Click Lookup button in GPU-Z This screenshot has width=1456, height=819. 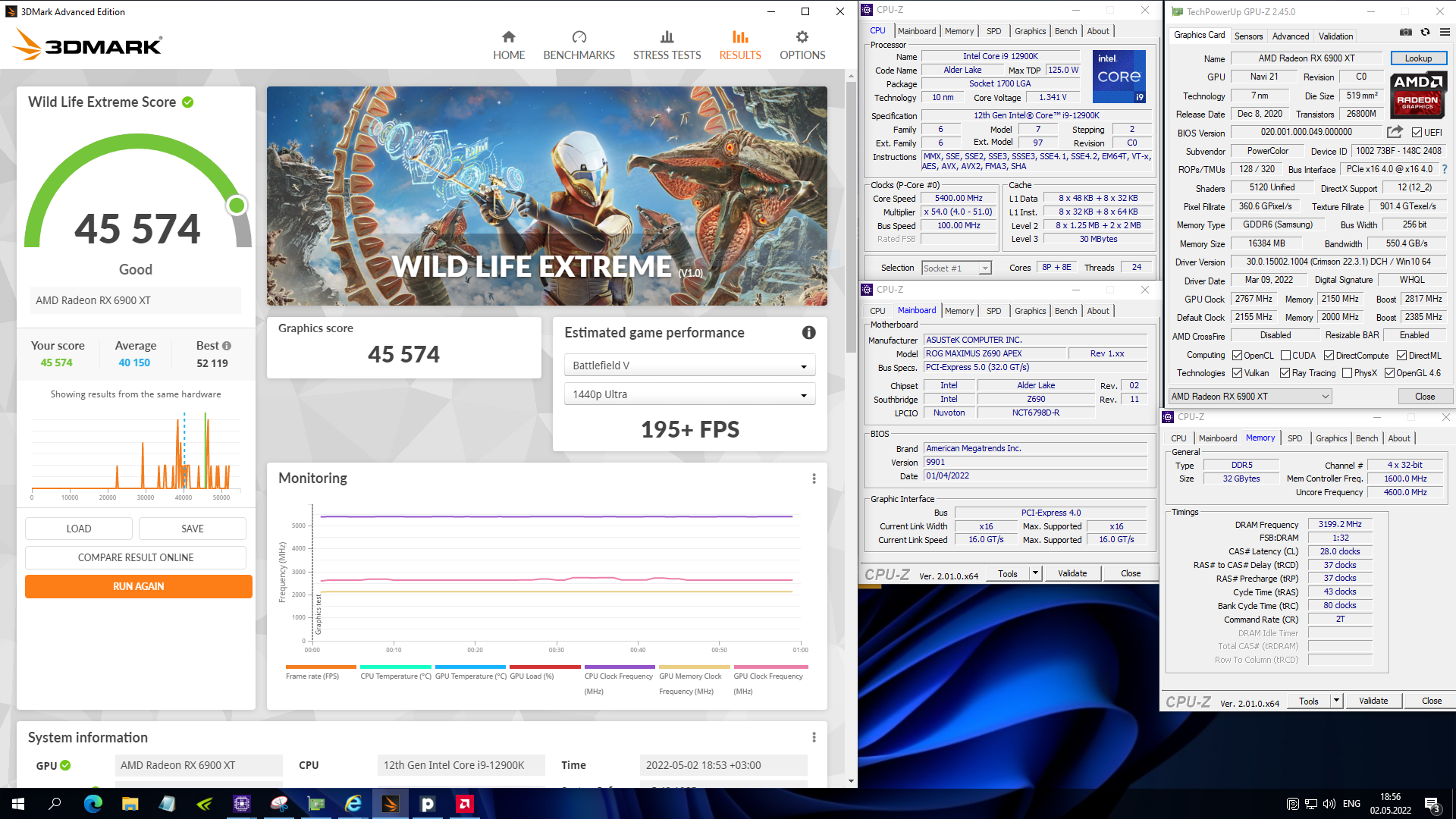(1418, 58)
